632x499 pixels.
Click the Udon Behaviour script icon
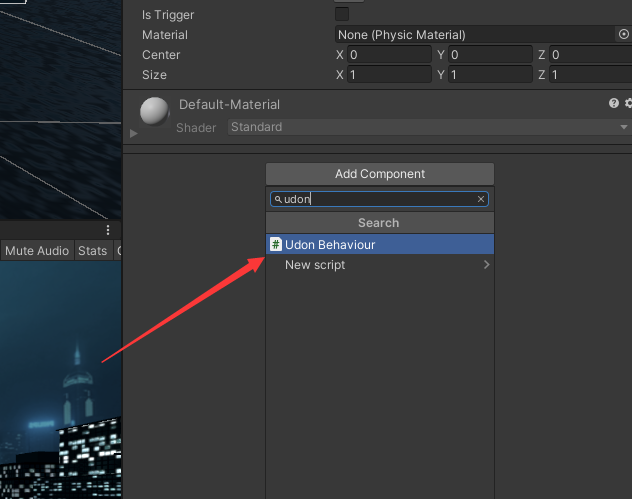click(276, 244)
